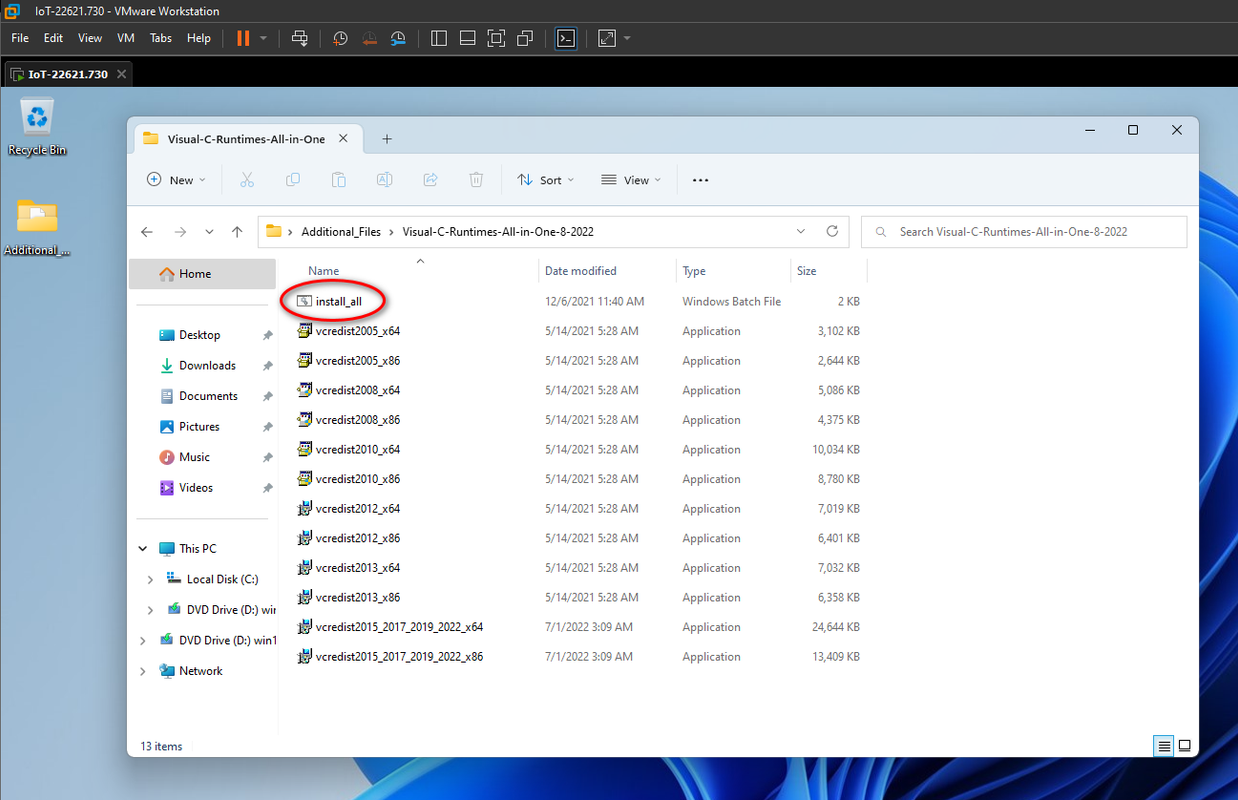The width and height of the screenshot is (1238, 800).
Task: Open the See more three-dots menu
Action: pyautogui.click(x=700, y=180)
